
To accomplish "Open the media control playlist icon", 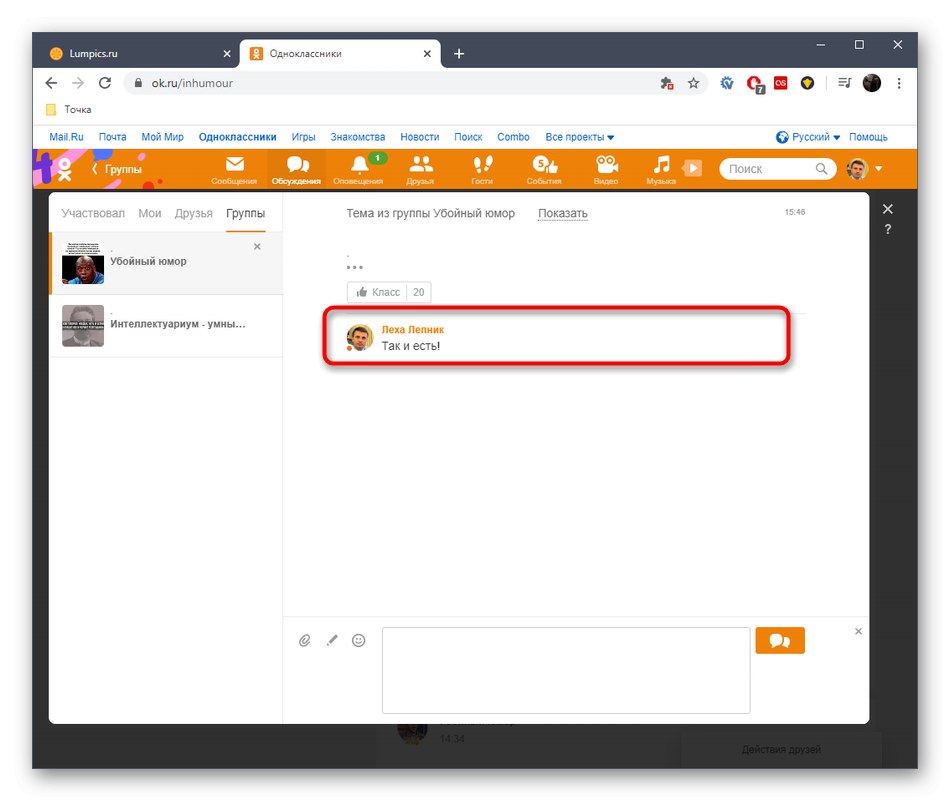I will click(x=845, y=83).
